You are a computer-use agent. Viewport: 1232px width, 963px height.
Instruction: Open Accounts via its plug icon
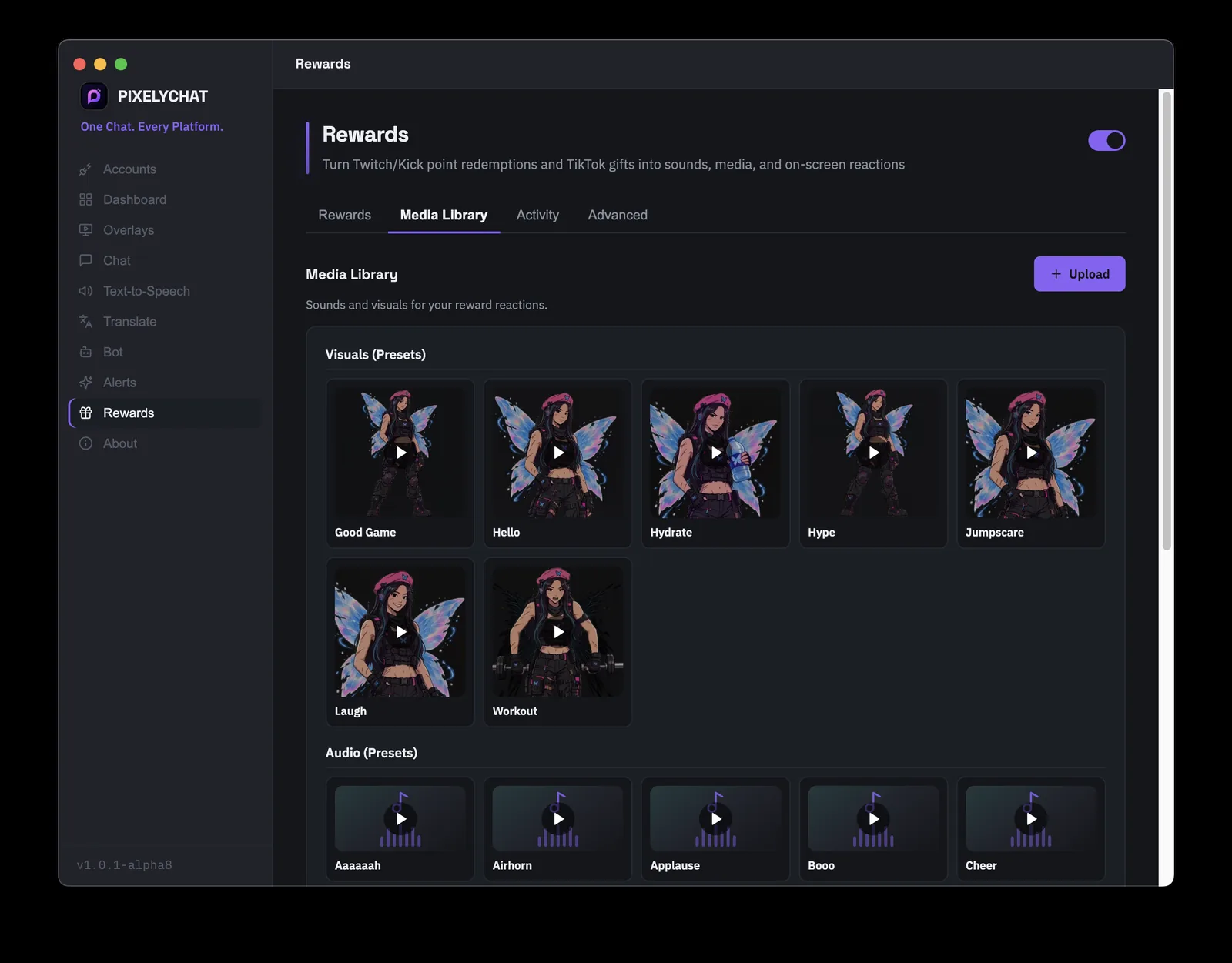coord(85,169)
